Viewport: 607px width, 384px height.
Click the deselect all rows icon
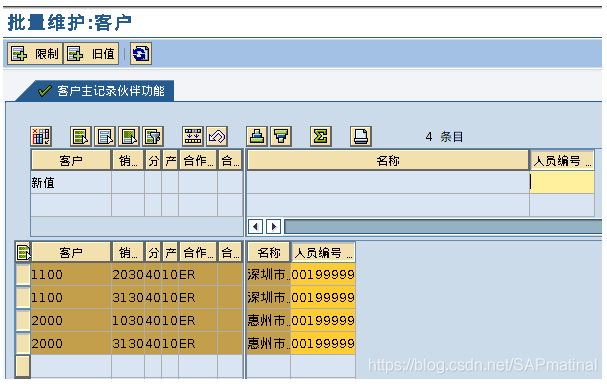tap(105, 136)
